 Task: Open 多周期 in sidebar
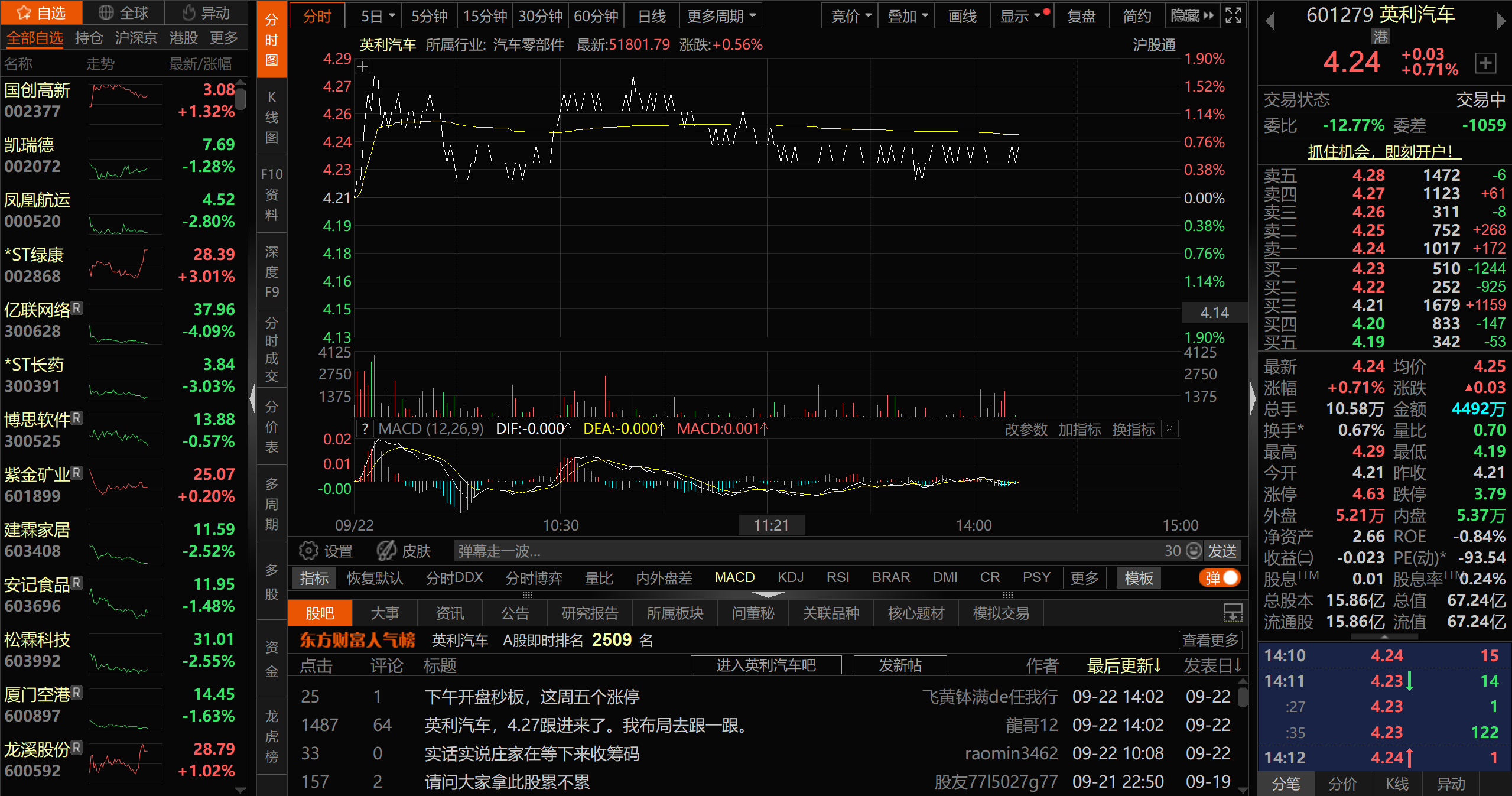pyautogui.click(x=272, y=504)
